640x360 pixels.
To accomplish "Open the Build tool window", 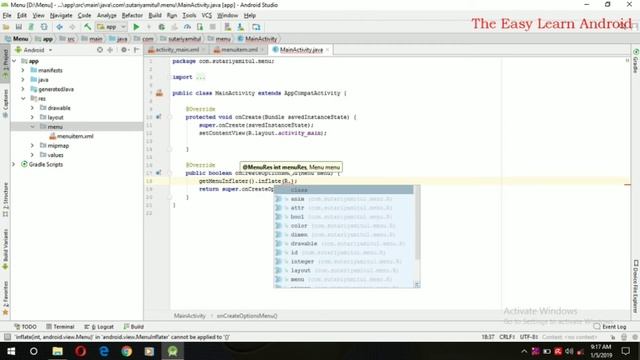I will [x=133, y=327].
